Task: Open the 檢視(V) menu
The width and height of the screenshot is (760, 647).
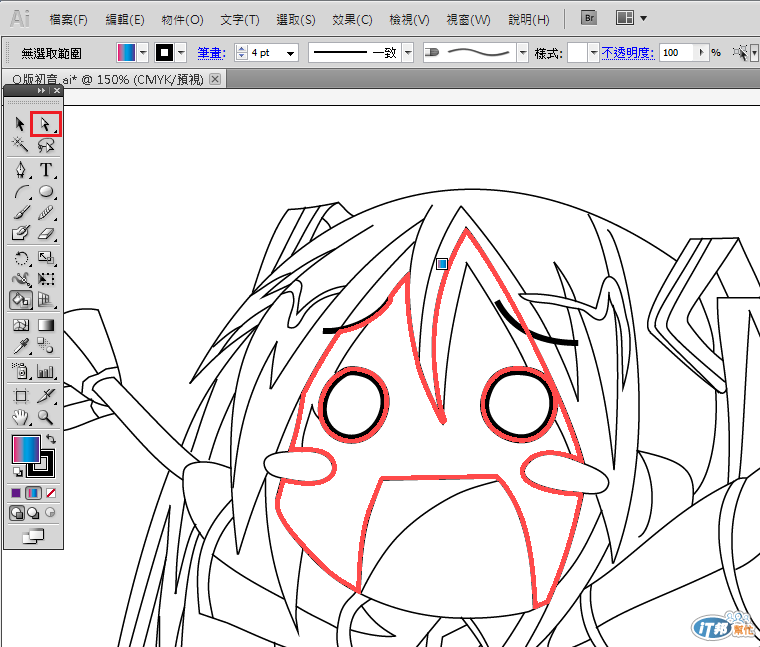Action: tap(410, 20)
